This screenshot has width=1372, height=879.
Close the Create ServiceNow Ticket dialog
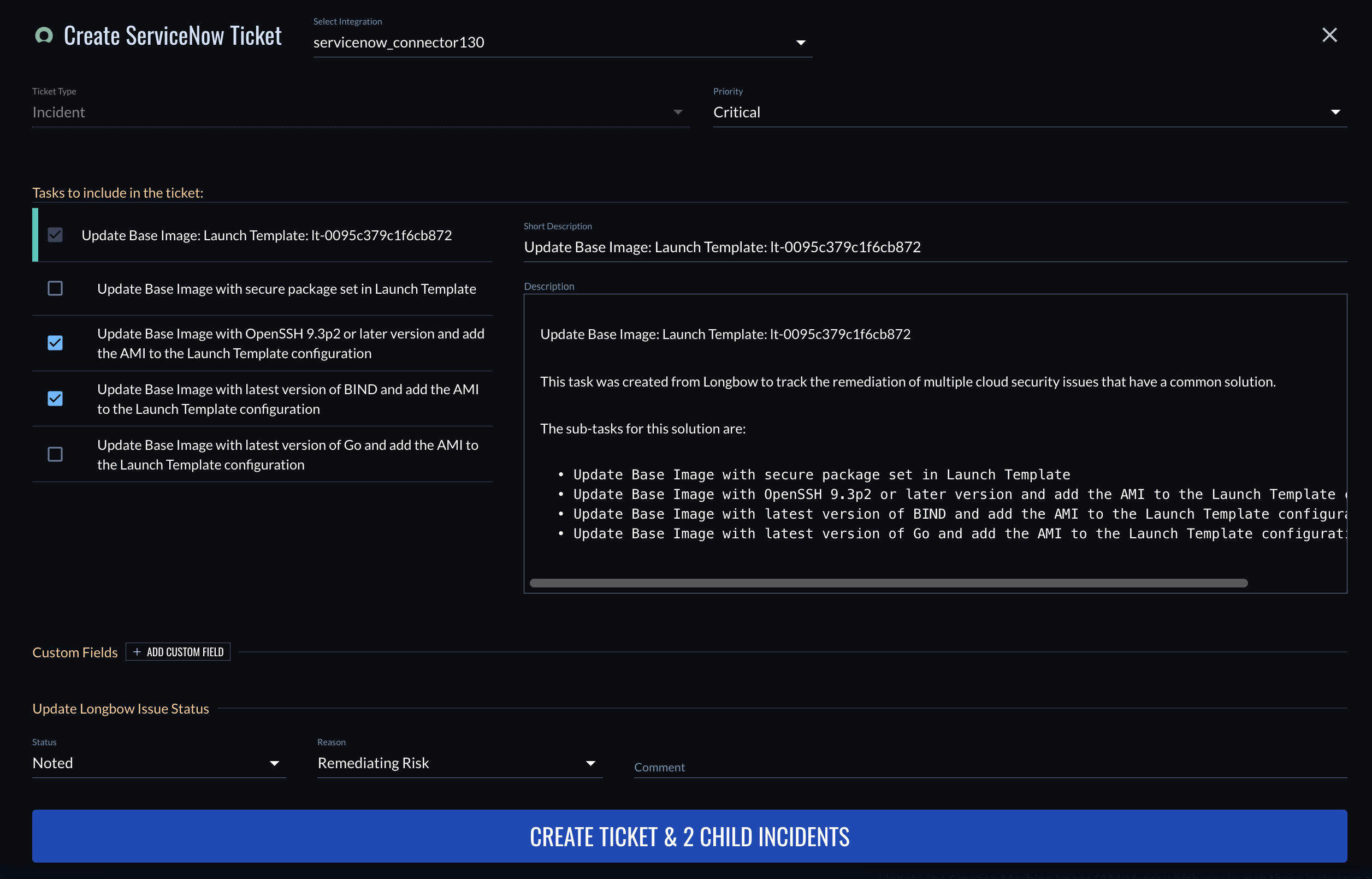coord(1329,35)
